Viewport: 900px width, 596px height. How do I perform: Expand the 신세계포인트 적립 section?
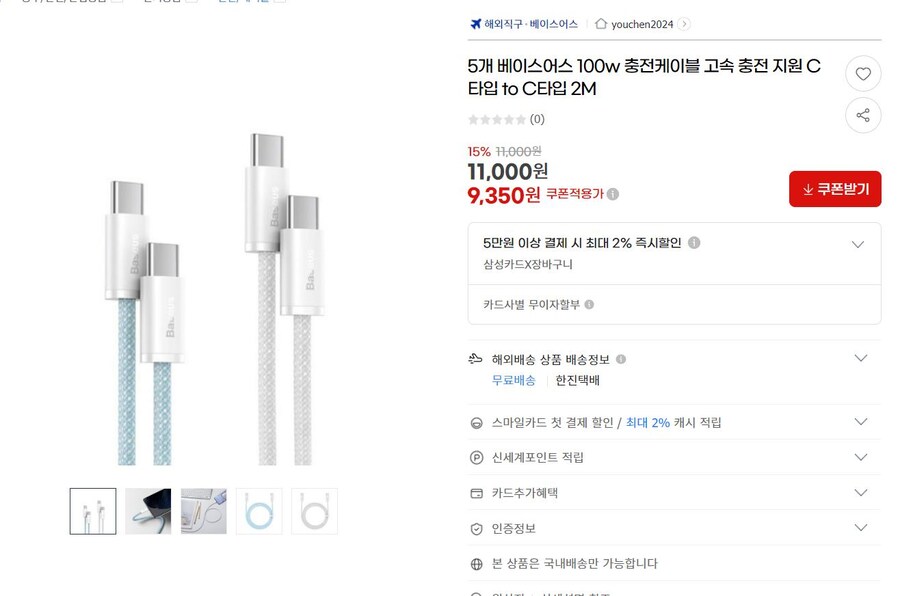861,457
